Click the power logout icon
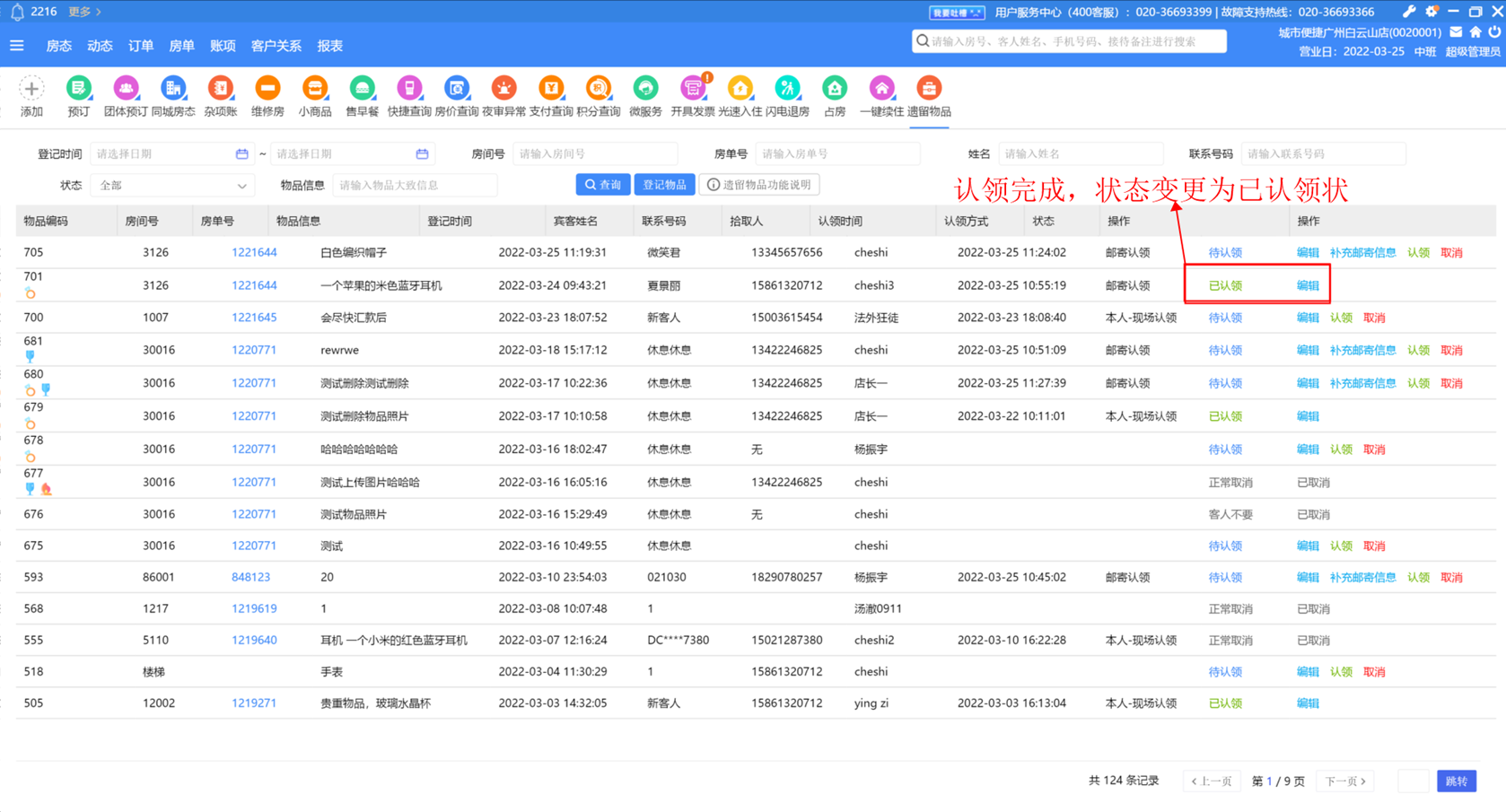 click(x=1494, y=32)
